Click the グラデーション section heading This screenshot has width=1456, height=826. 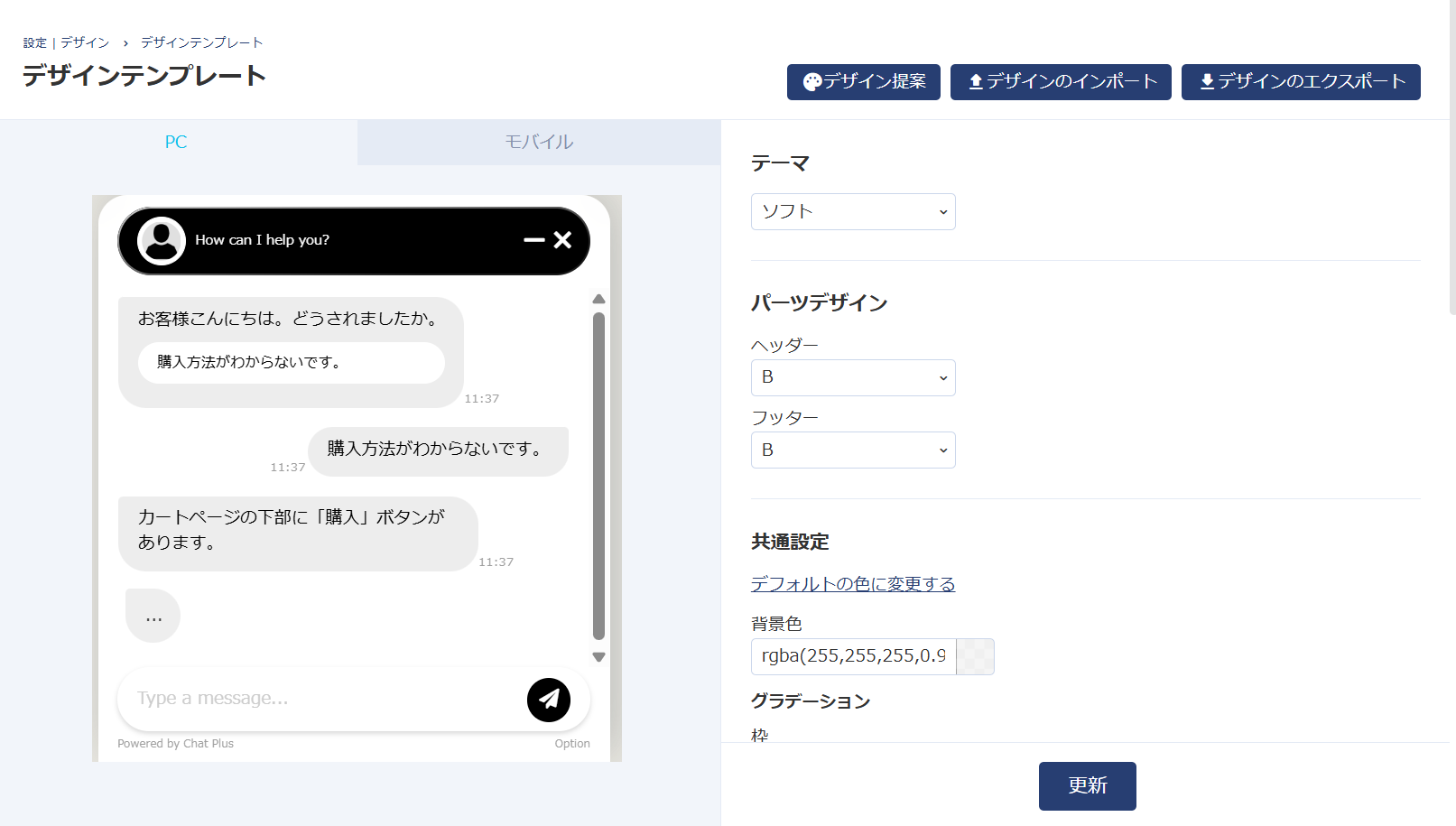[811, 701]
